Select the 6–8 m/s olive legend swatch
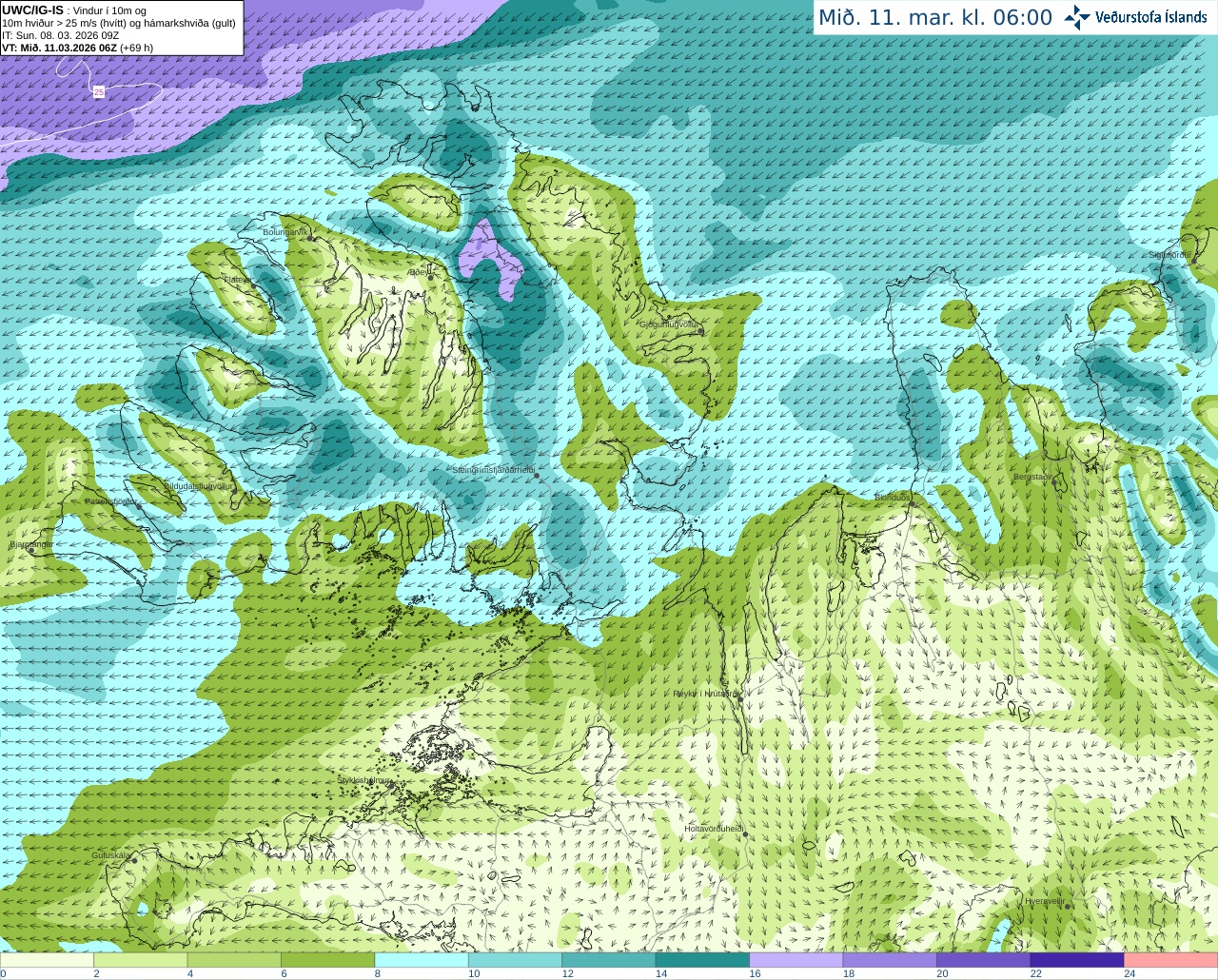Image resolution: width=1218 pixels, height=980 pixels. tap(327, 959)
